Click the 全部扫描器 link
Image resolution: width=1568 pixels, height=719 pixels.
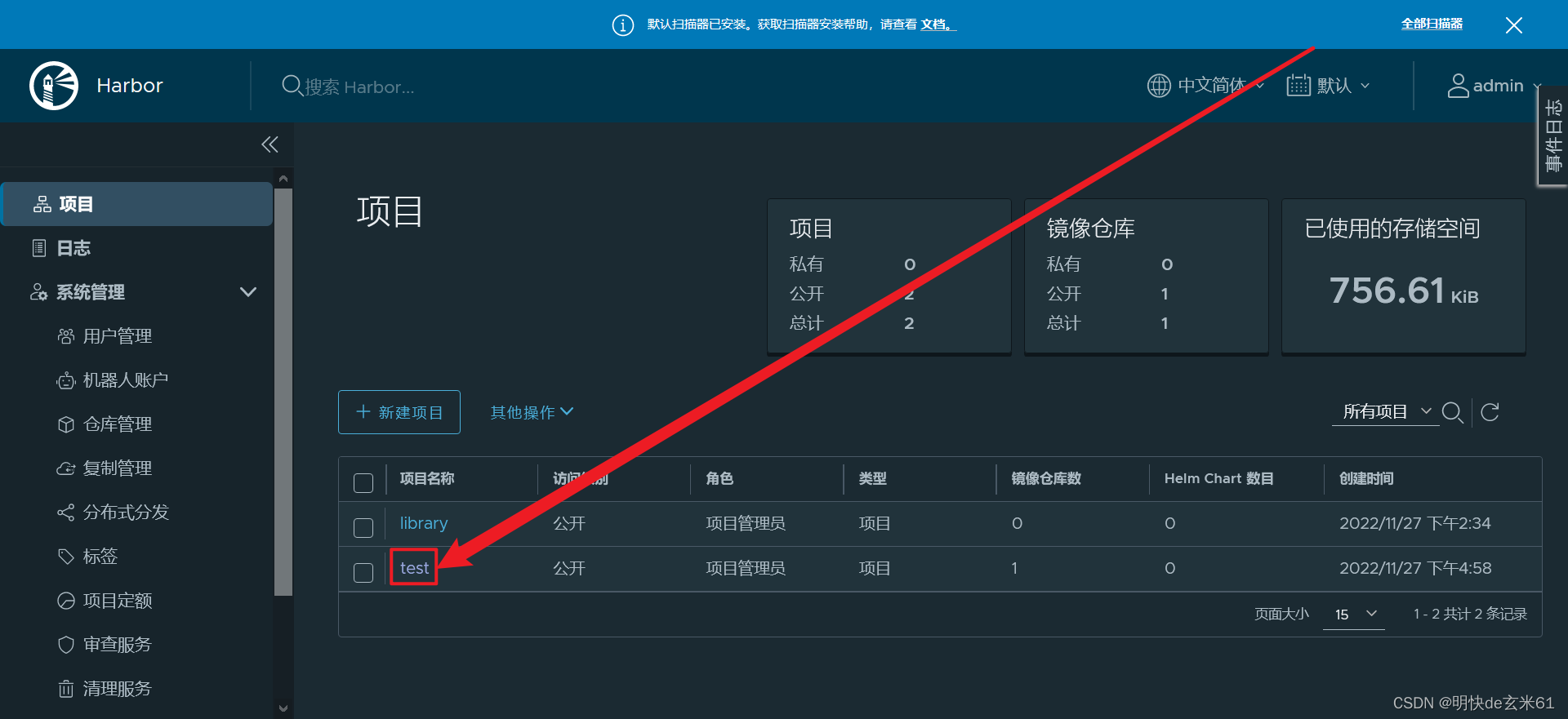click(1432, 24)
